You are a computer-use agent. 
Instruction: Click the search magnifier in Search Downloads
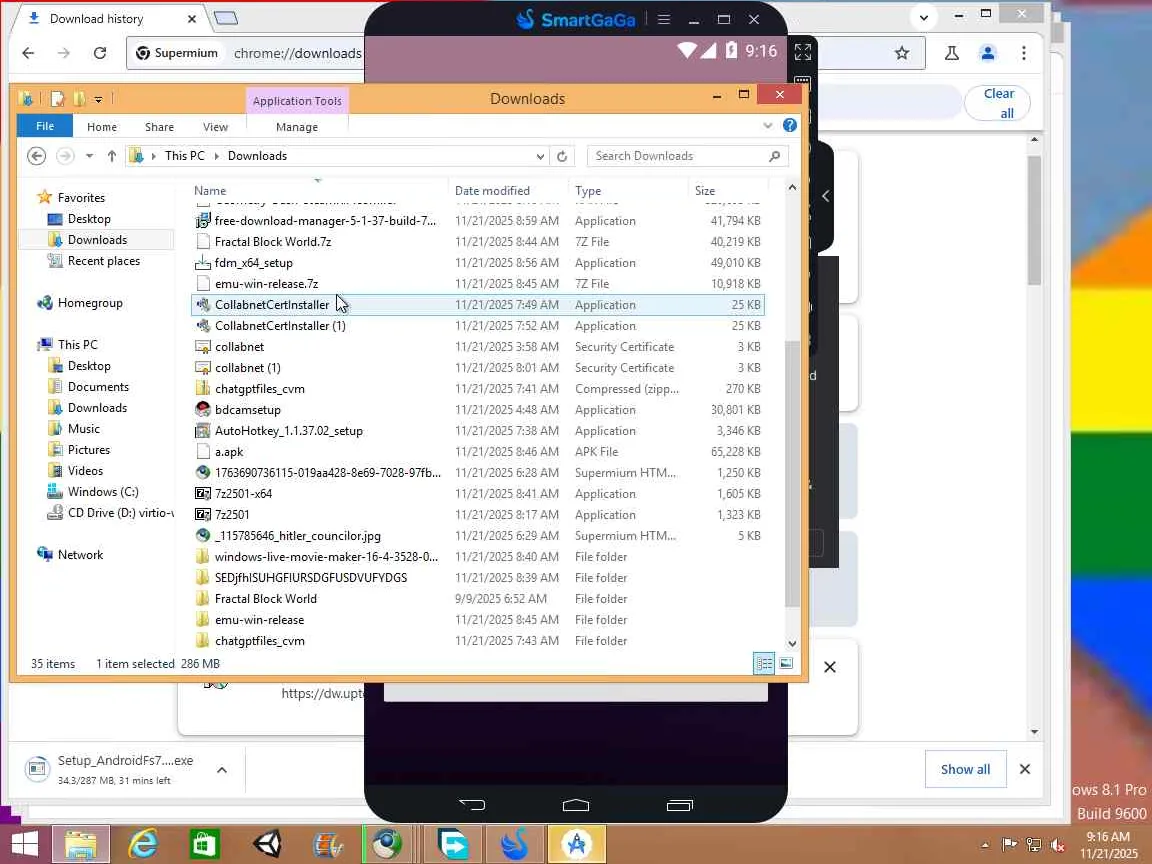pyautogui.click(x=774, y=156)
